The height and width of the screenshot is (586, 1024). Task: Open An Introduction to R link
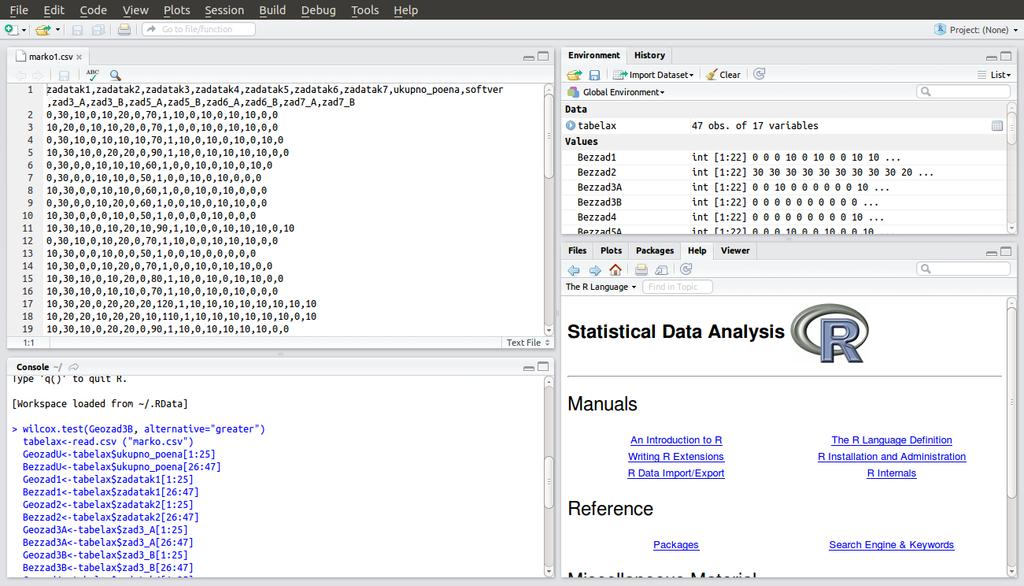676,440
